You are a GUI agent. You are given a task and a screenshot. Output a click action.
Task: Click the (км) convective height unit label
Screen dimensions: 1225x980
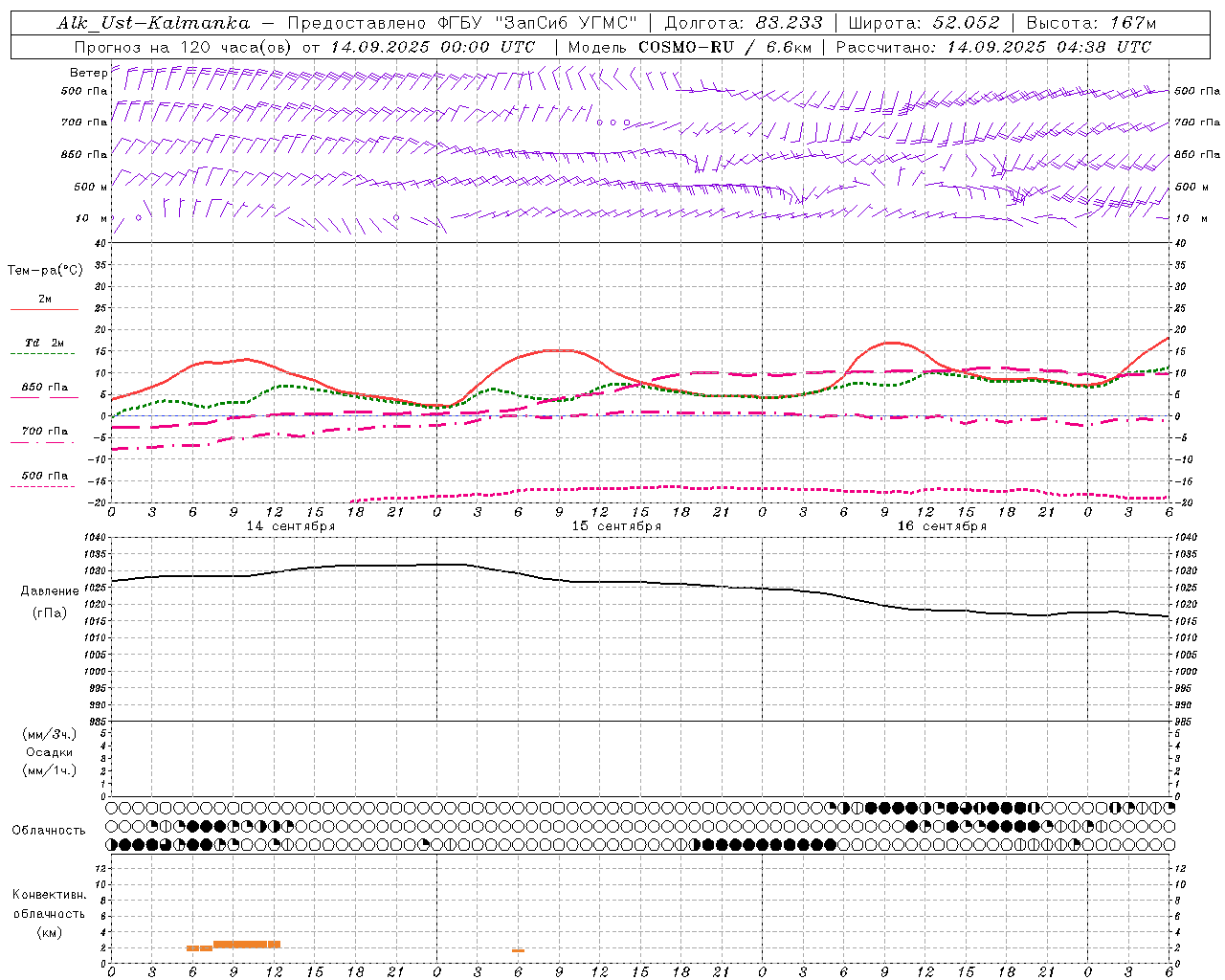pyautogui.click(x=50, y=932)
